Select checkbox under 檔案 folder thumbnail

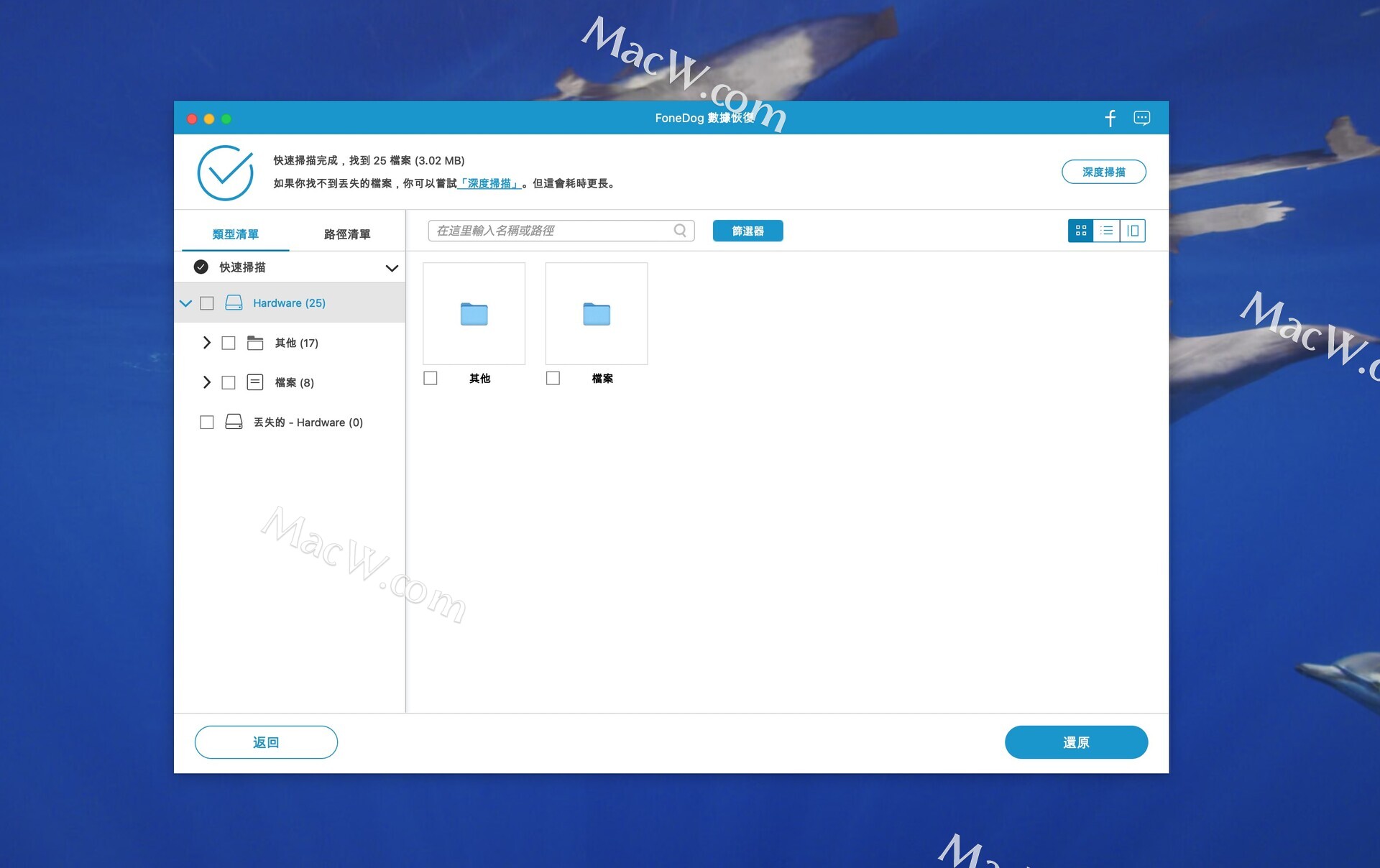click(x=553, y=378)
